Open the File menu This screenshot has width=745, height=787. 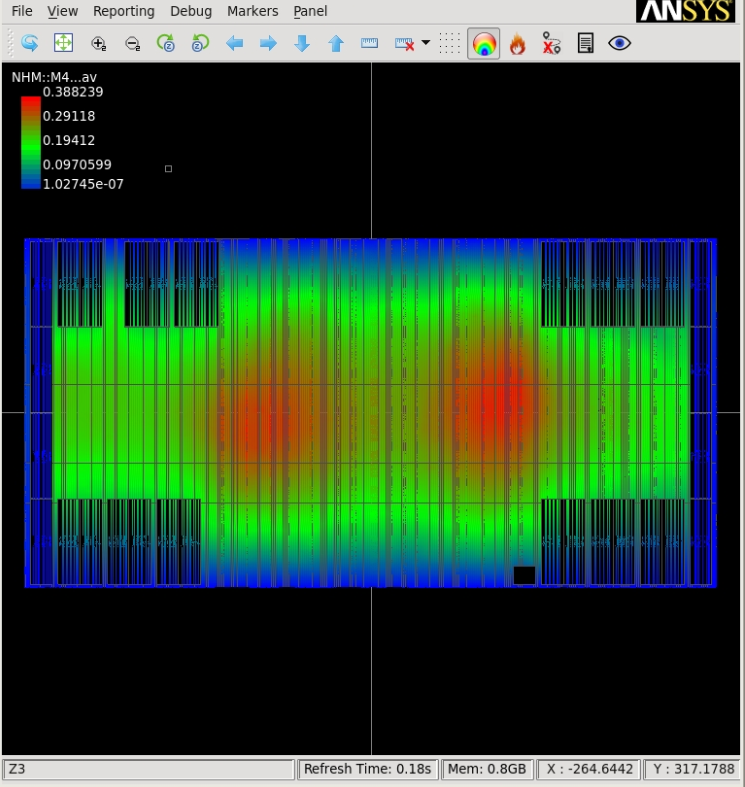(x=21, y=11)
